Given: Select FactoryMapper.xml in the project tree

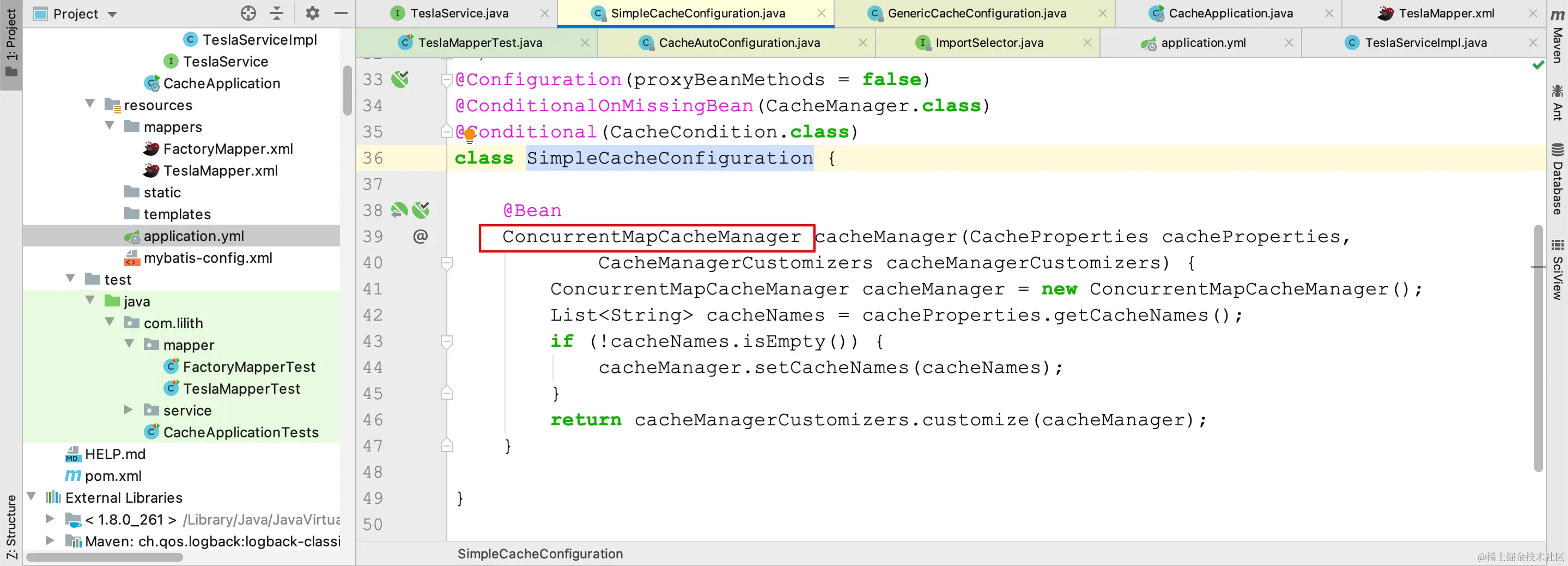Looking at the screenshot, I should [x=228, y=149].
